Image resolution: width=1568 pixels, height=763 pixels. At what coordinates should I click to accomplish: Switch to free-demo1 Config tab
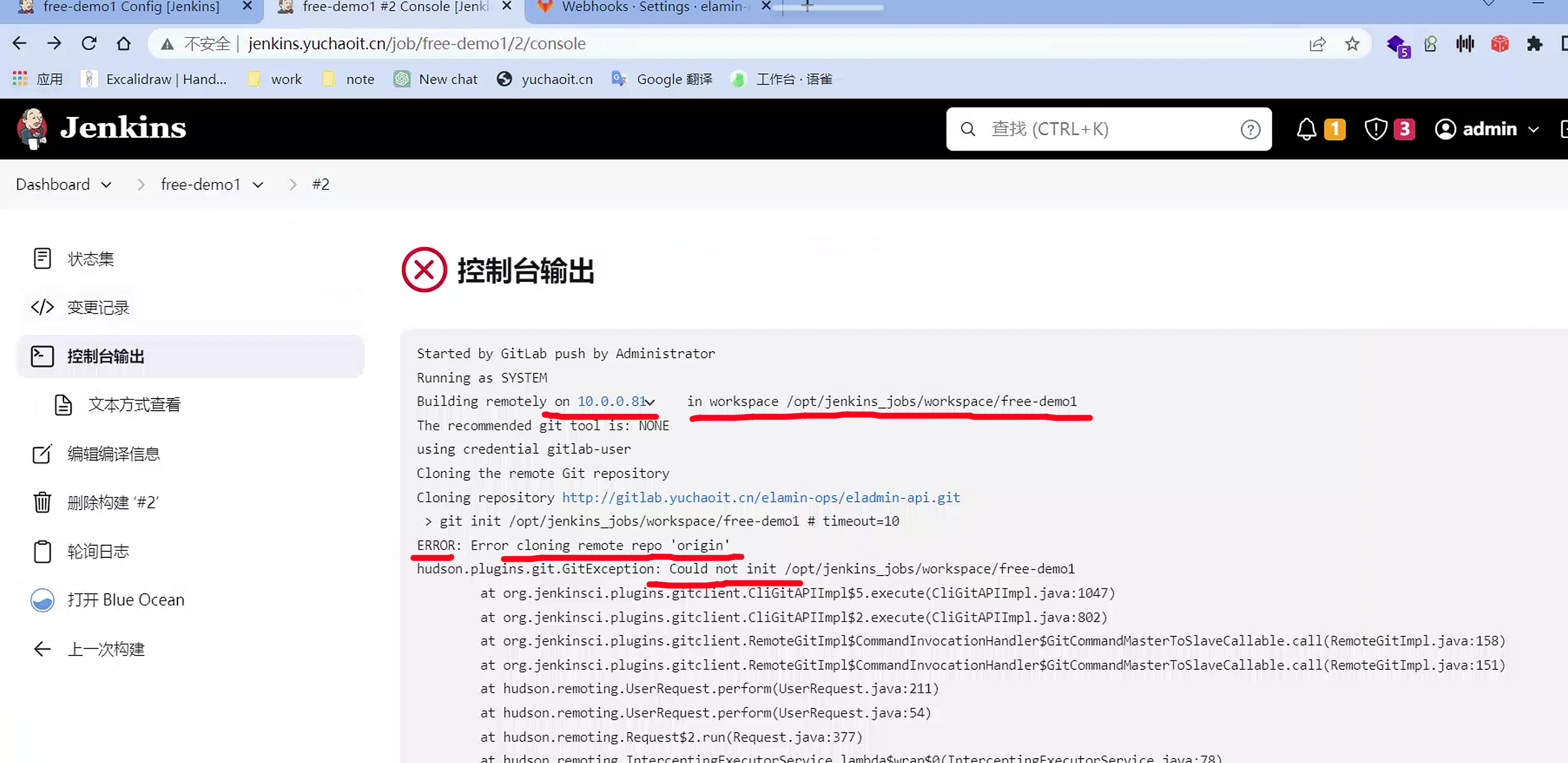point(131,7)
